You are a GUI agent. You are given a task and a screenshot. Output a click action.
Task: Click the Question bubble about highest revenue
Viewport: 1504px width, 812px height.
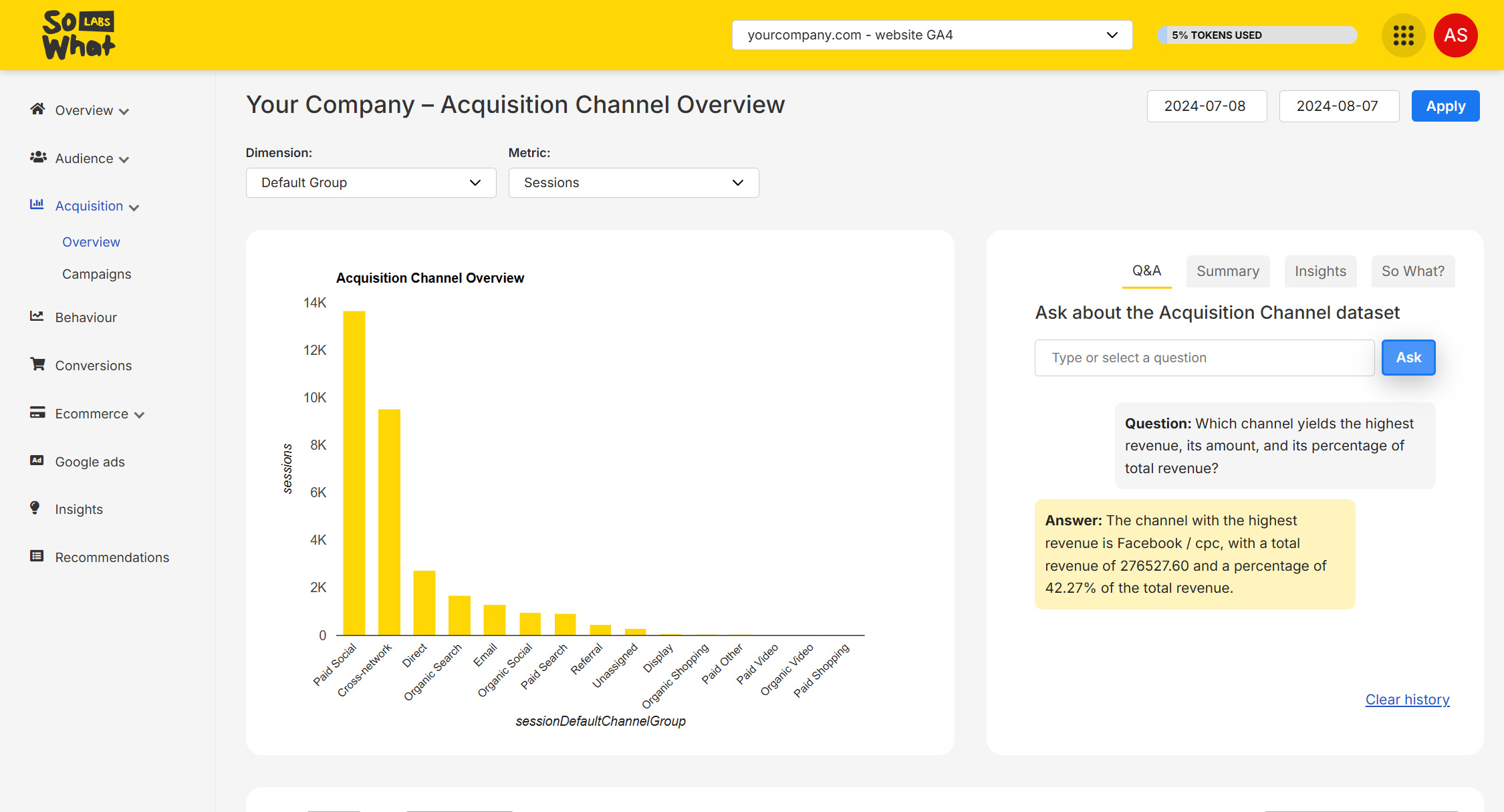click(1275, 446)
